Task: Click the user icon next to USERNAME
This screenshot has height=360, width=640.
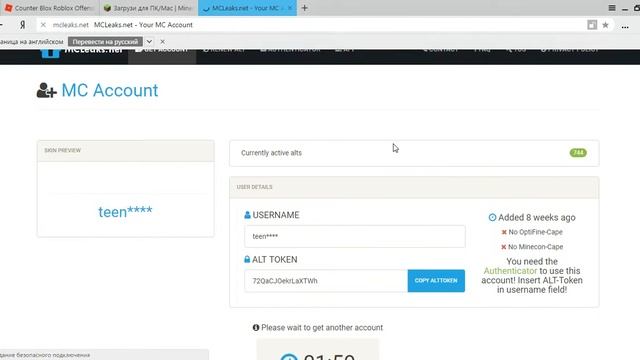Action: pyautogui.click(x=247, y=215)
